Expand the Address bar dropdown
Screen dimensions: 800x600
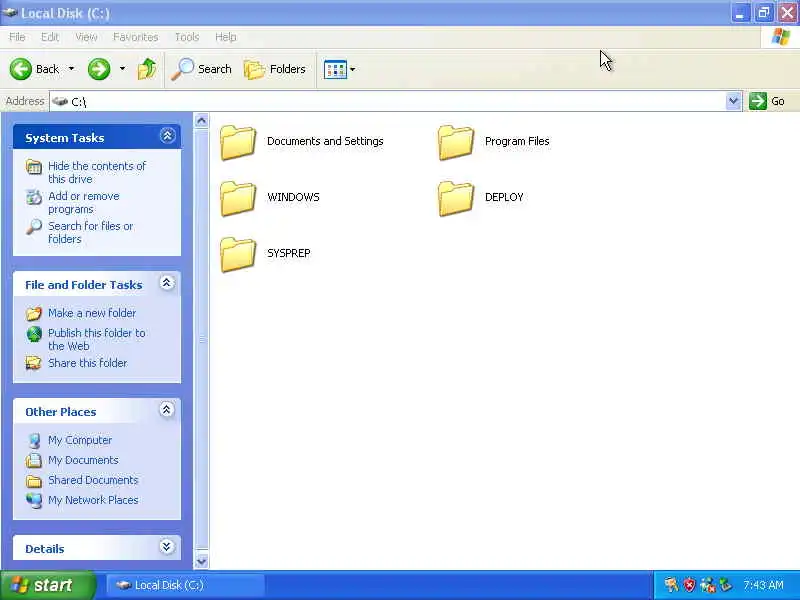(733, 101)
